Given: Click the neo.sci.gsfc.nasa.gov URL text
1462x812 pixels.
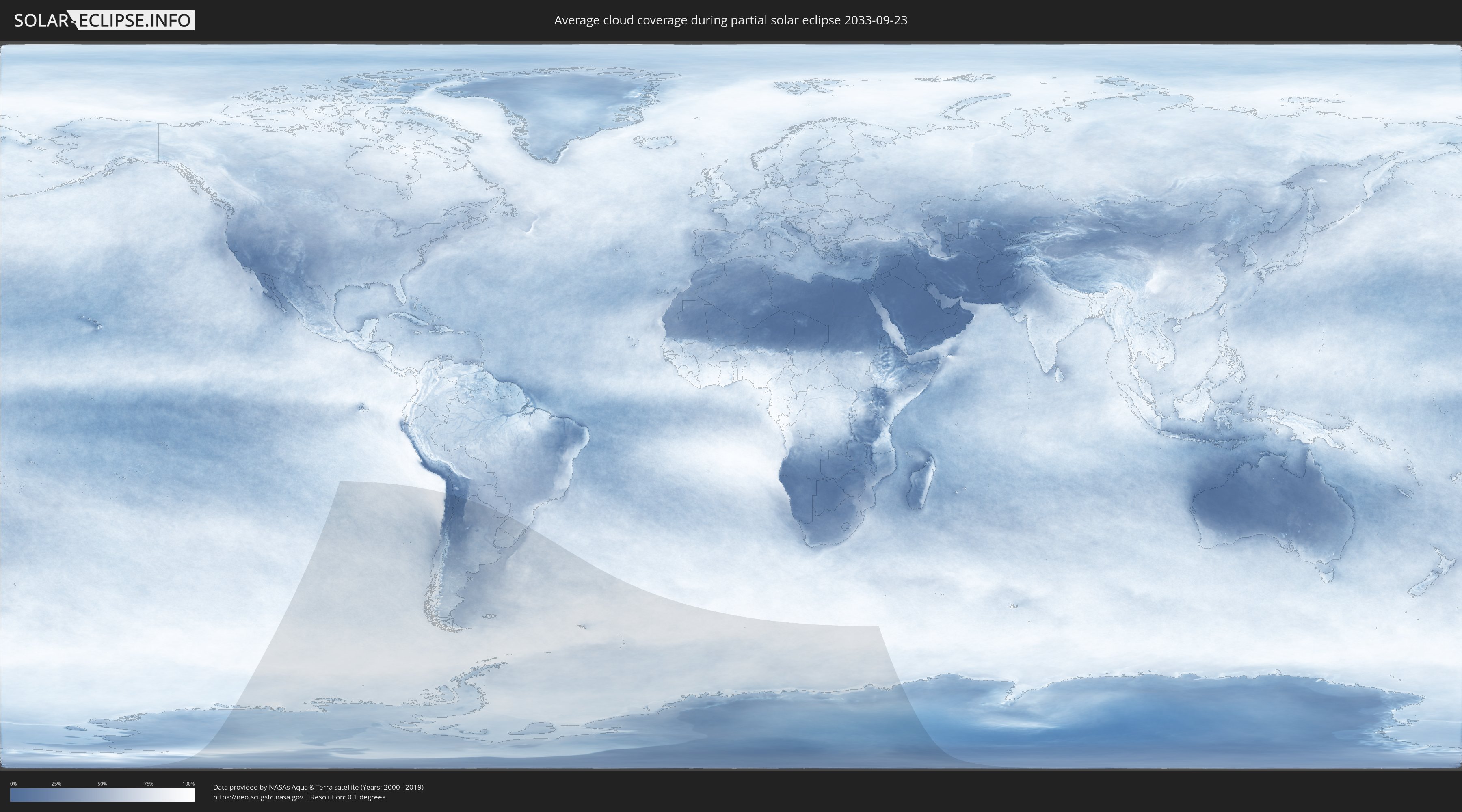Looking at the screenshot, I should [x=258, y=797].
